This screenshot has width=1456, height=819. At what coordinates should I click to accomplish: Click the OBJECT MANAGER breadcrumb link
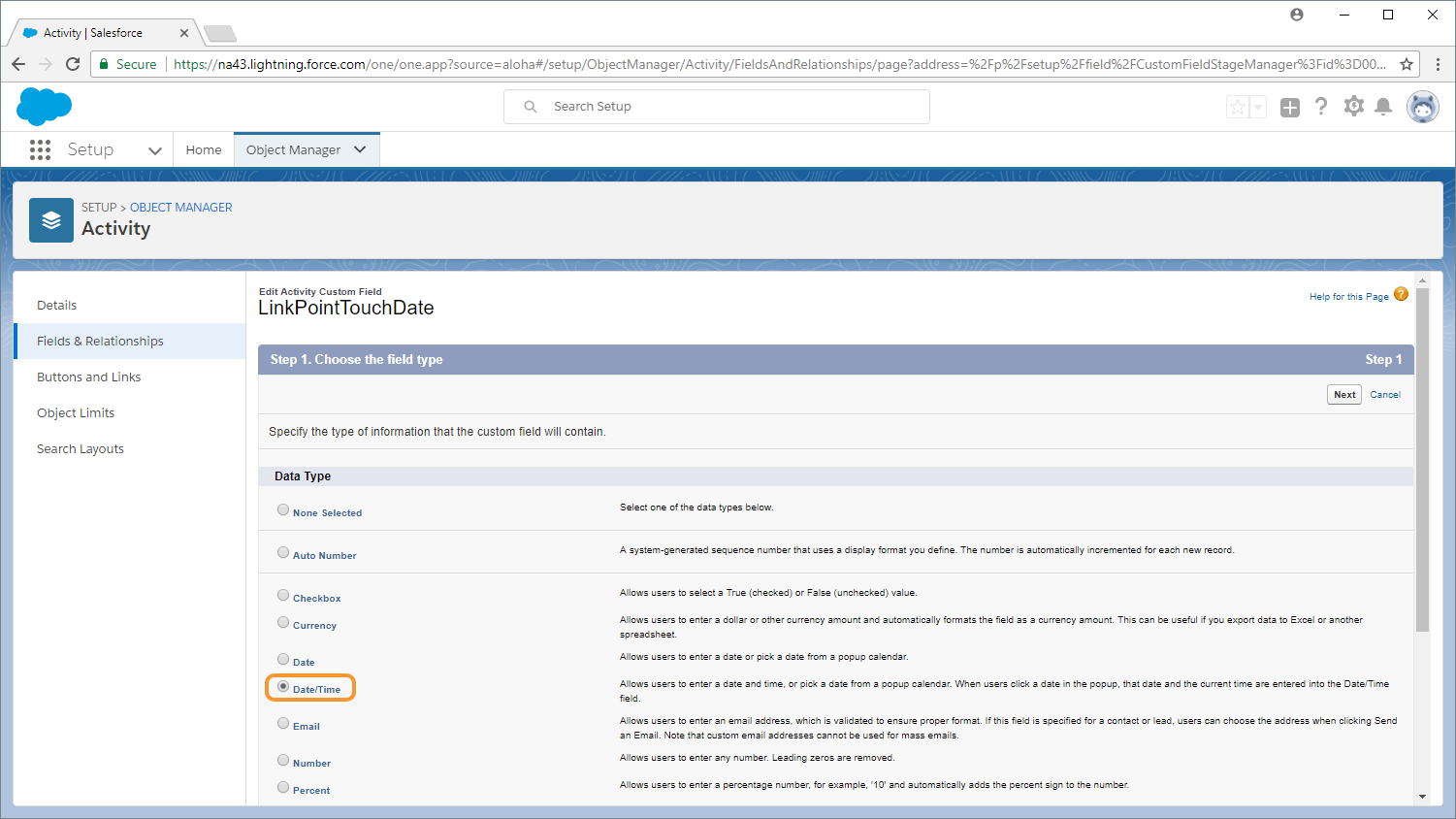click(x=181, y=207)
